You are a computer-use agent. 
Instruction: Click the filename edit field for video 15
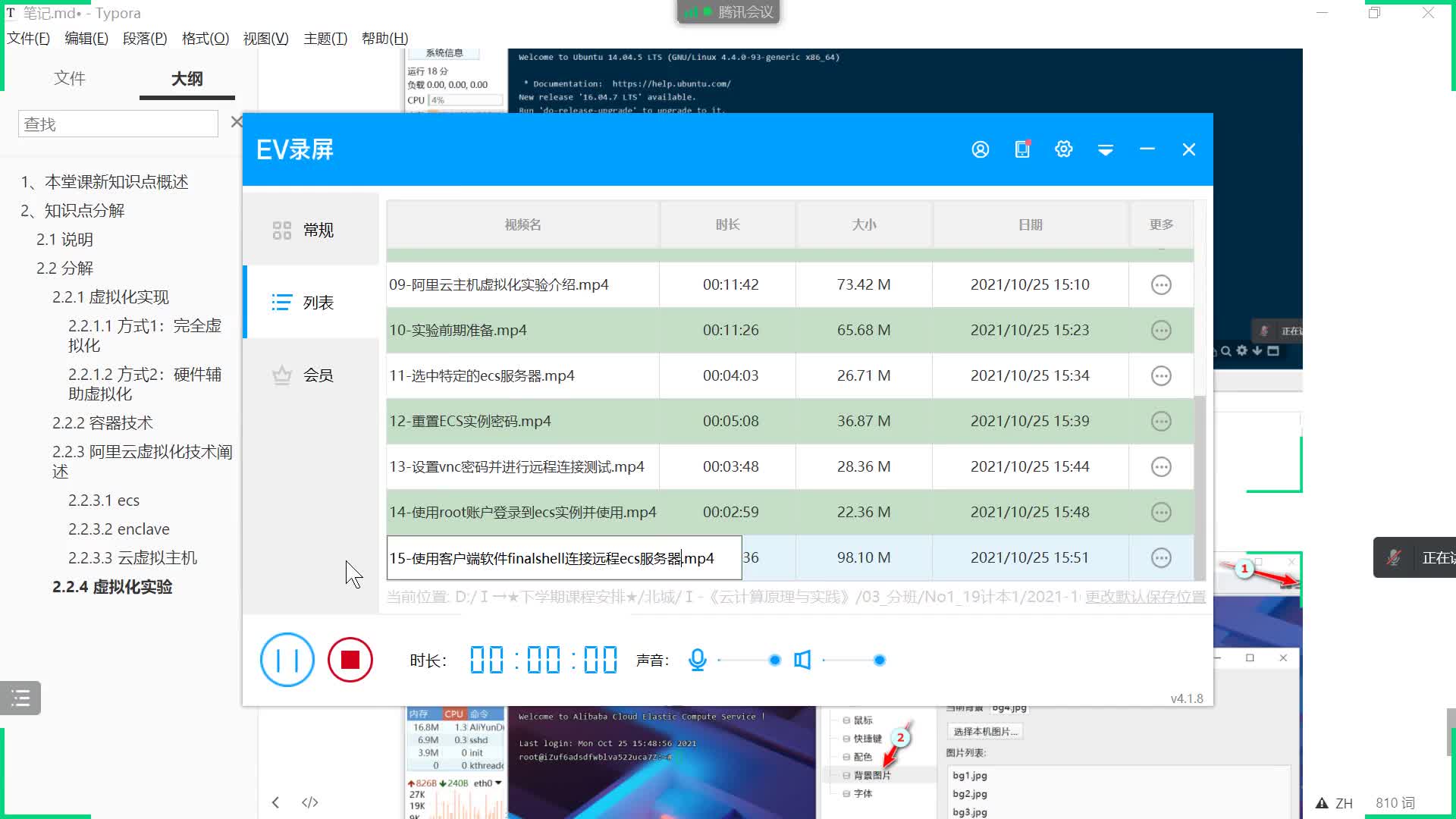(x=564, y=558)
